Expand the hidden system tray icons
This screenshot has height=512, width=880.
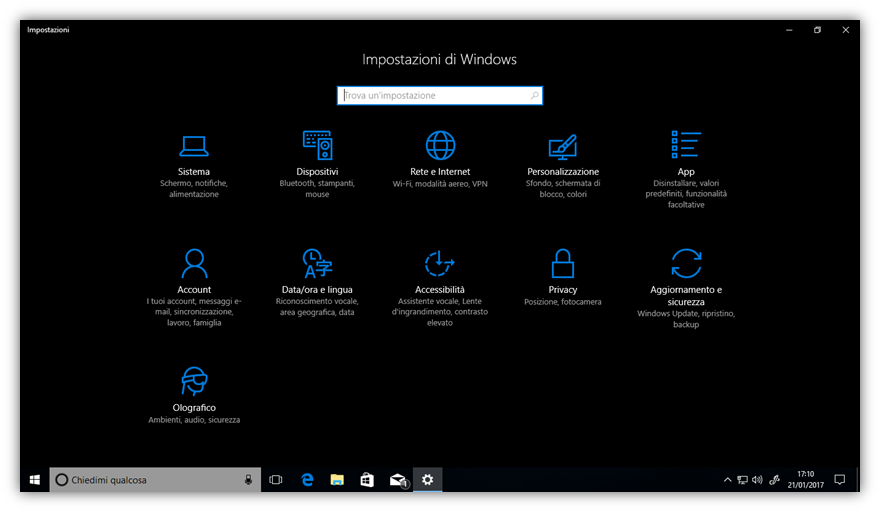(727, 480)
